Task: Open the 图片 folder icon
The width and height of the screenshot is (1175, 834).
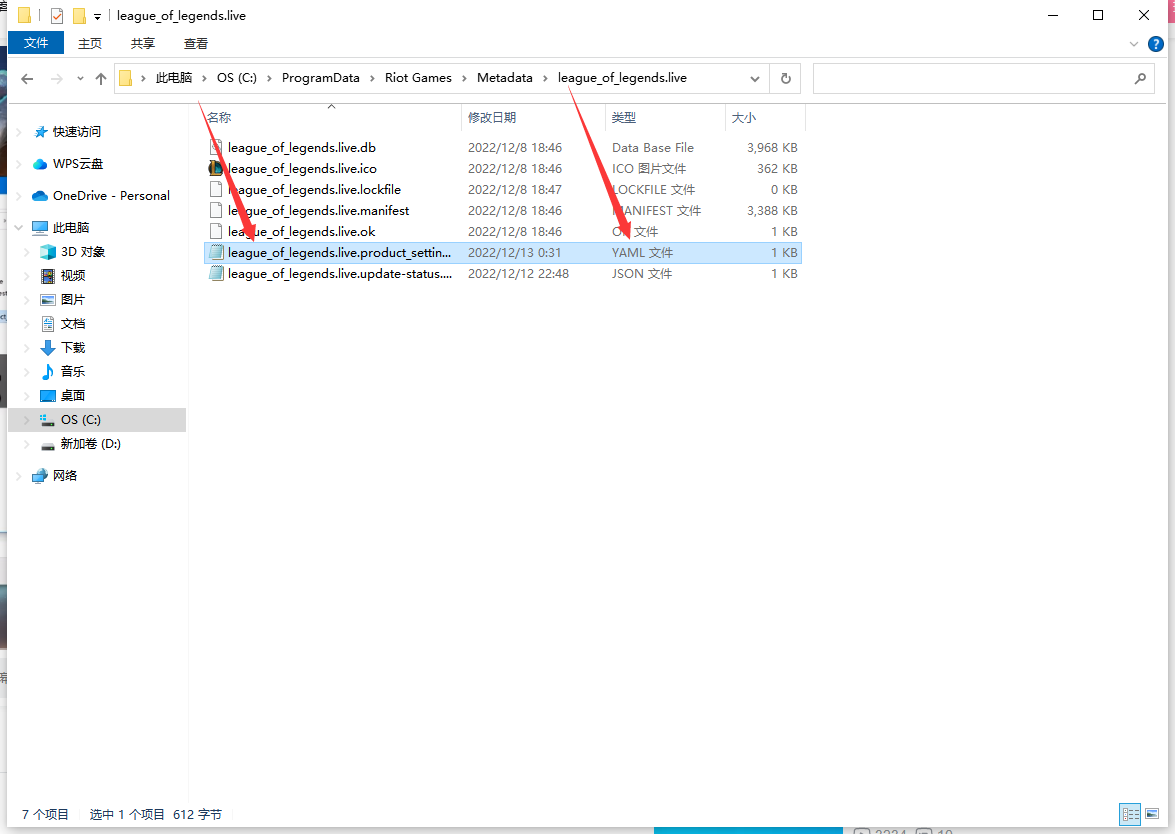Action: click(48, 300)
